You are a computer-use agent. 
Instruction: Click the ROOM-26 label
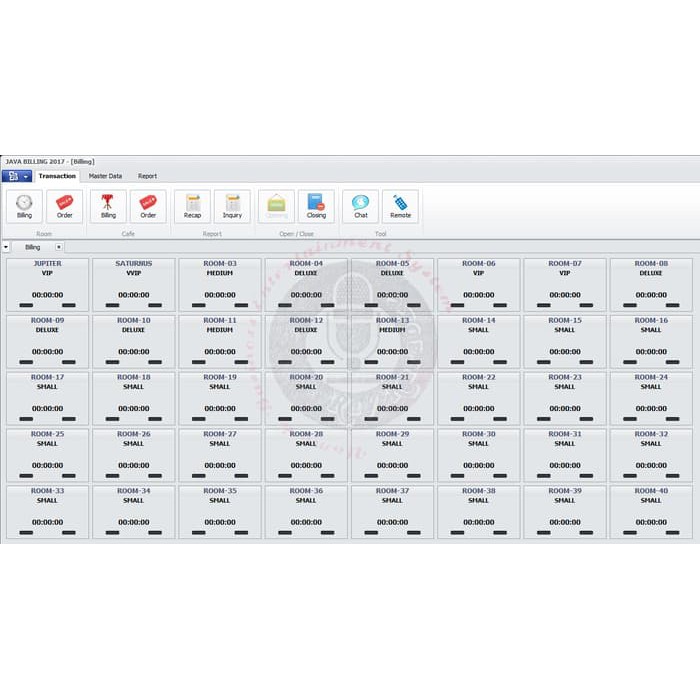tap(133, 434)
